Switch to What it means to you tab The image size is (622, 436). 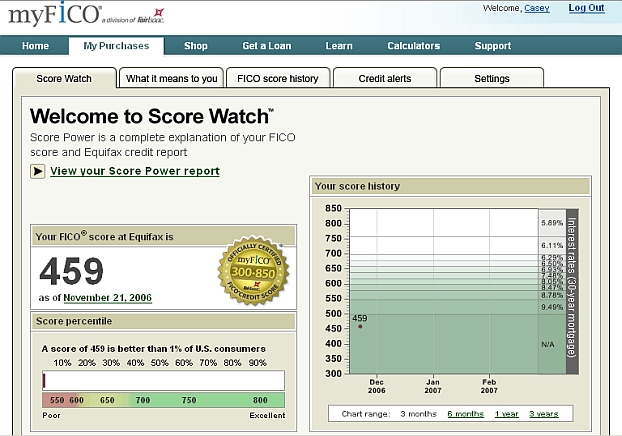171,78
